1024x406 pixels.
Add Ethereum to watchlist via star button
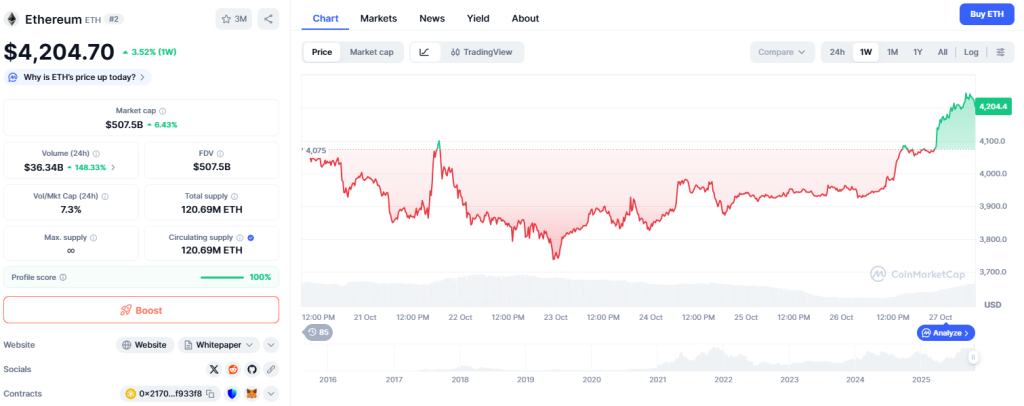234,18
